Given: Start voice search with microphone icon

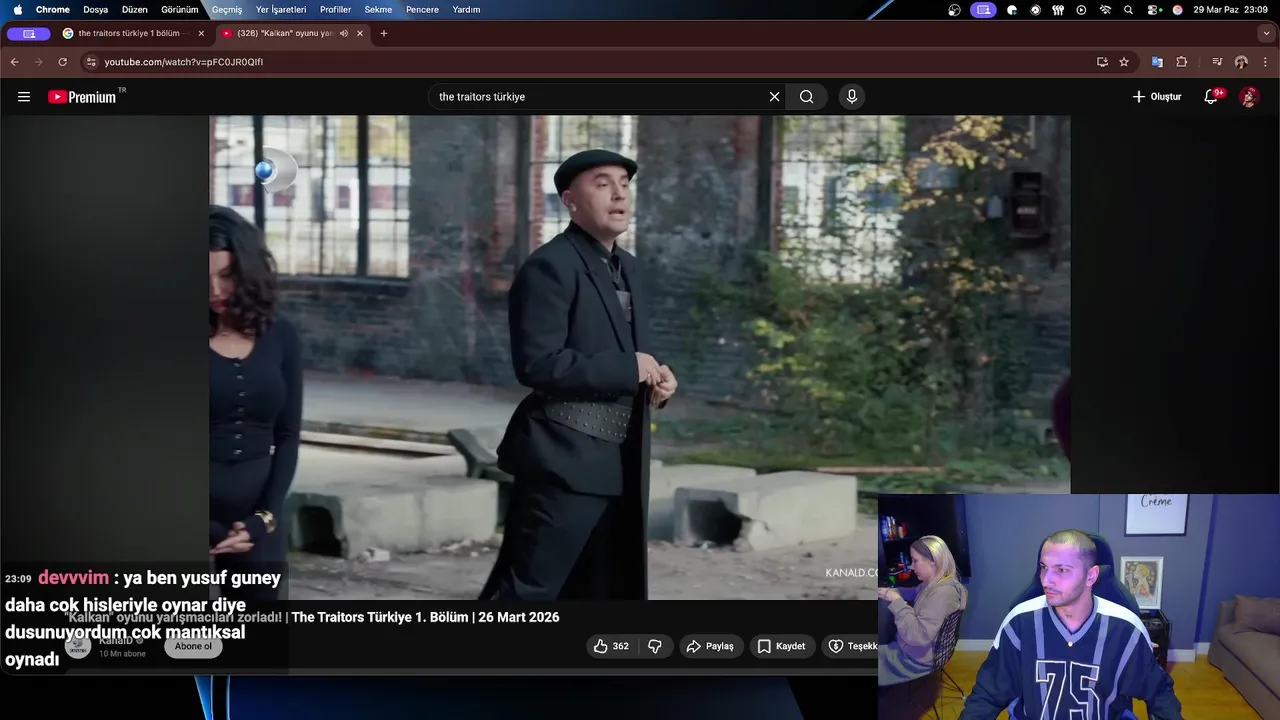Looking at the screenshot, I should (852, 97).
